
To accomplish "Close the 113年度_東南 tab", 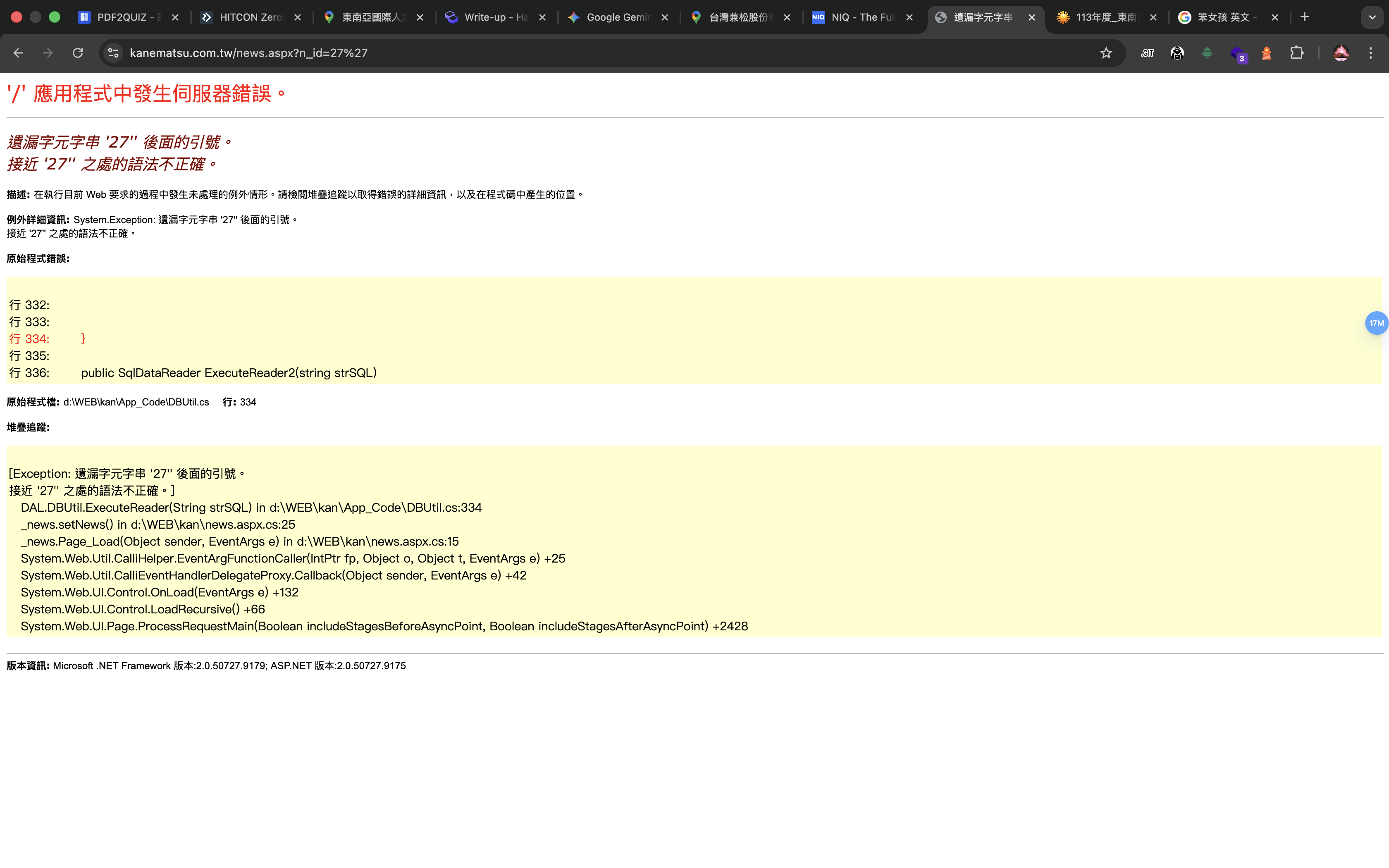I will point(1153,17).
